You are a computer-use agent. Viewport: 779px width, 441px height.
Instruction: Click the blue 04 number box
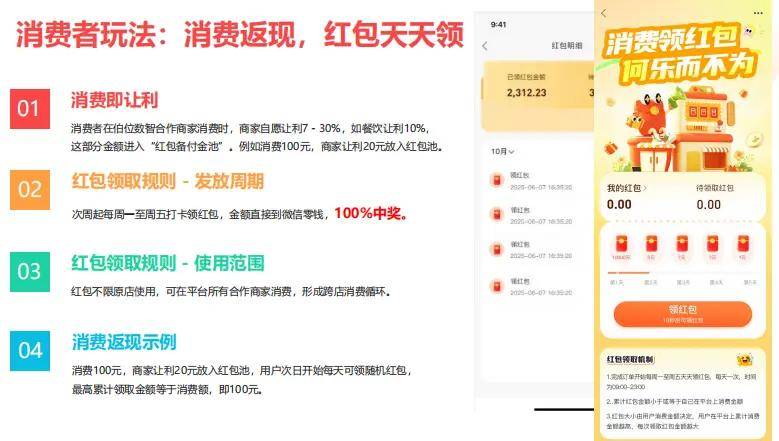[30, 350]
